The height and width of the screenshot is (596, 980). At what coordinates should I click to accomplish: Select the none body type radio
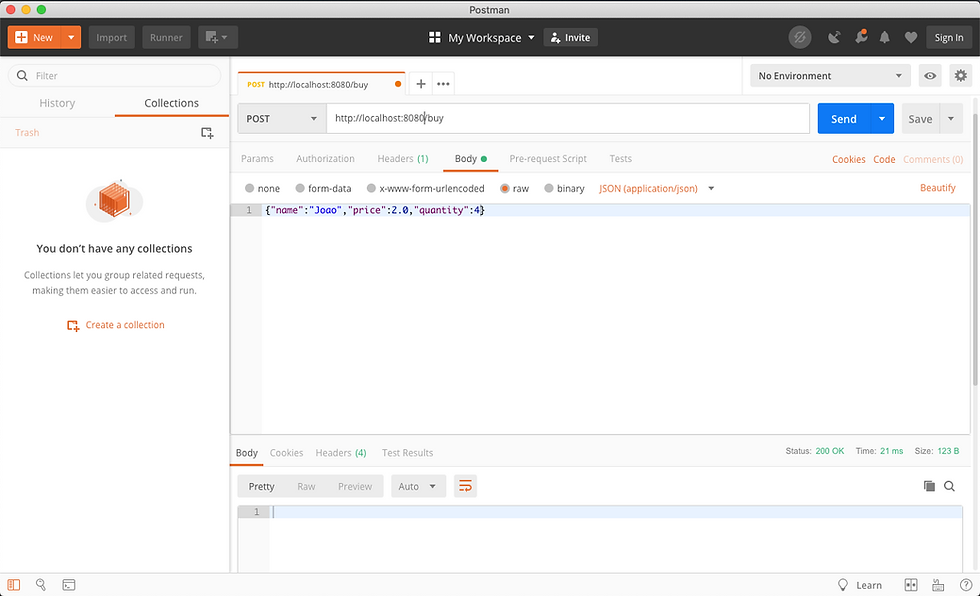(250, 188)
